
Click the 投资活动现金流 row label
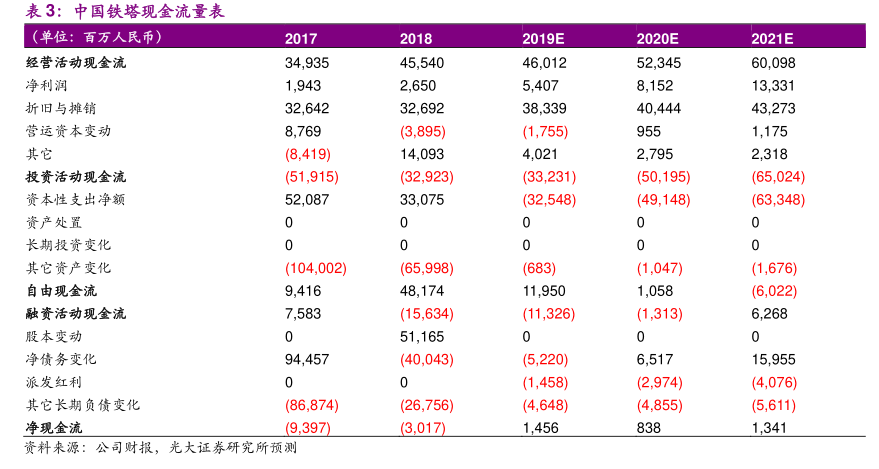pyautogui.click(x=76, y=177)
